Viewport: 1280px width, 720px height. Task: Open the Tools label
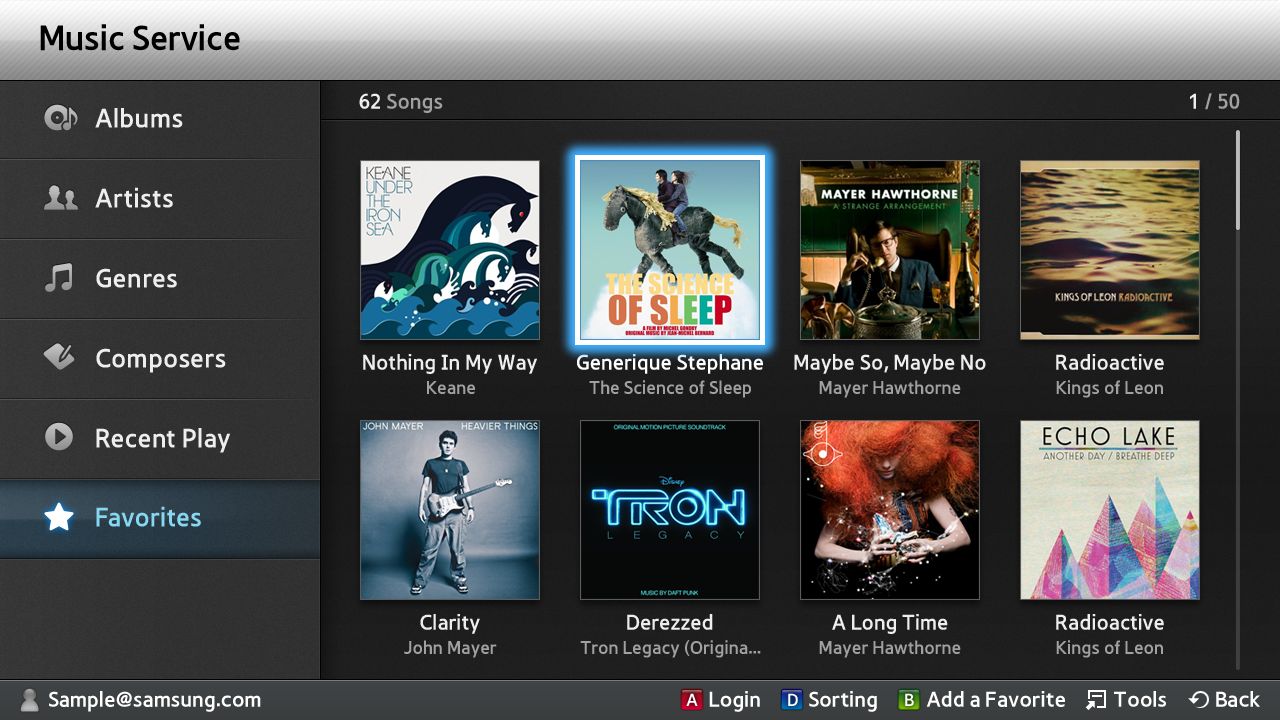coord(1140,700)
